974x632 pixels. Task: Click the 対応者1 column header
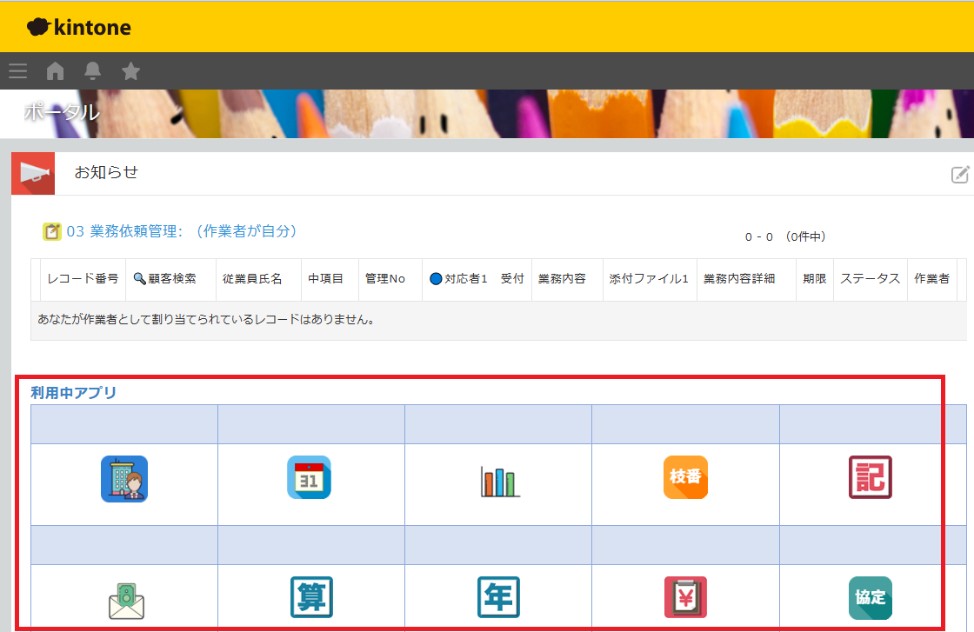(458, 279)
